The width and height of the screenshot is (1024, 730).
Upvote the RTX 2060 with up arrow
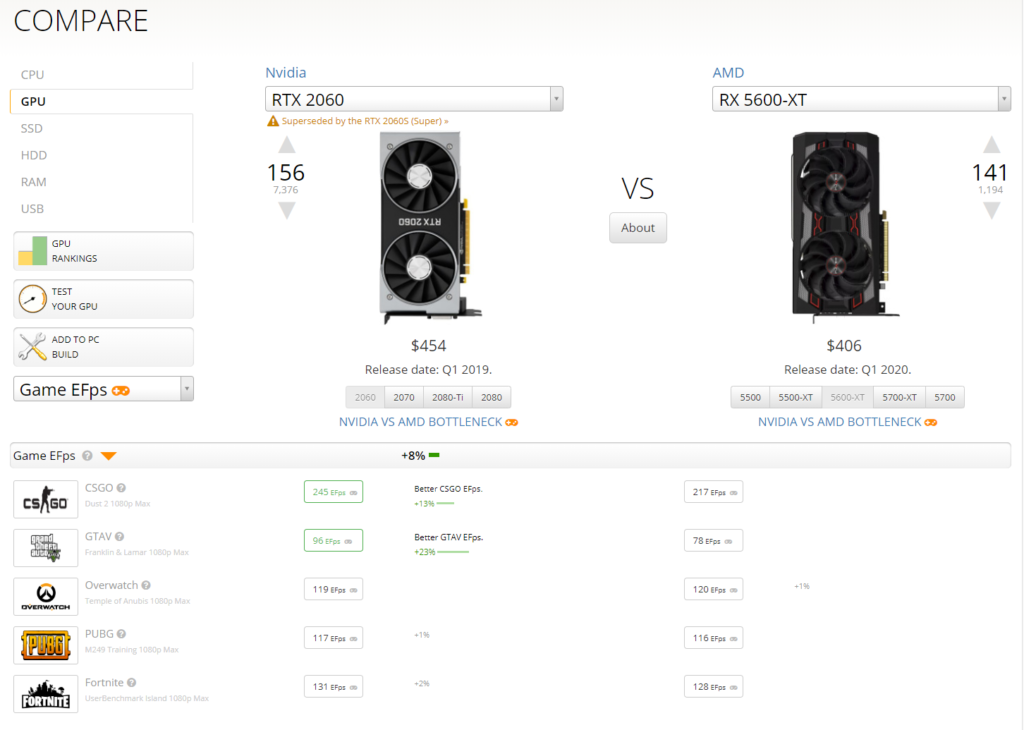click(287, 145)
